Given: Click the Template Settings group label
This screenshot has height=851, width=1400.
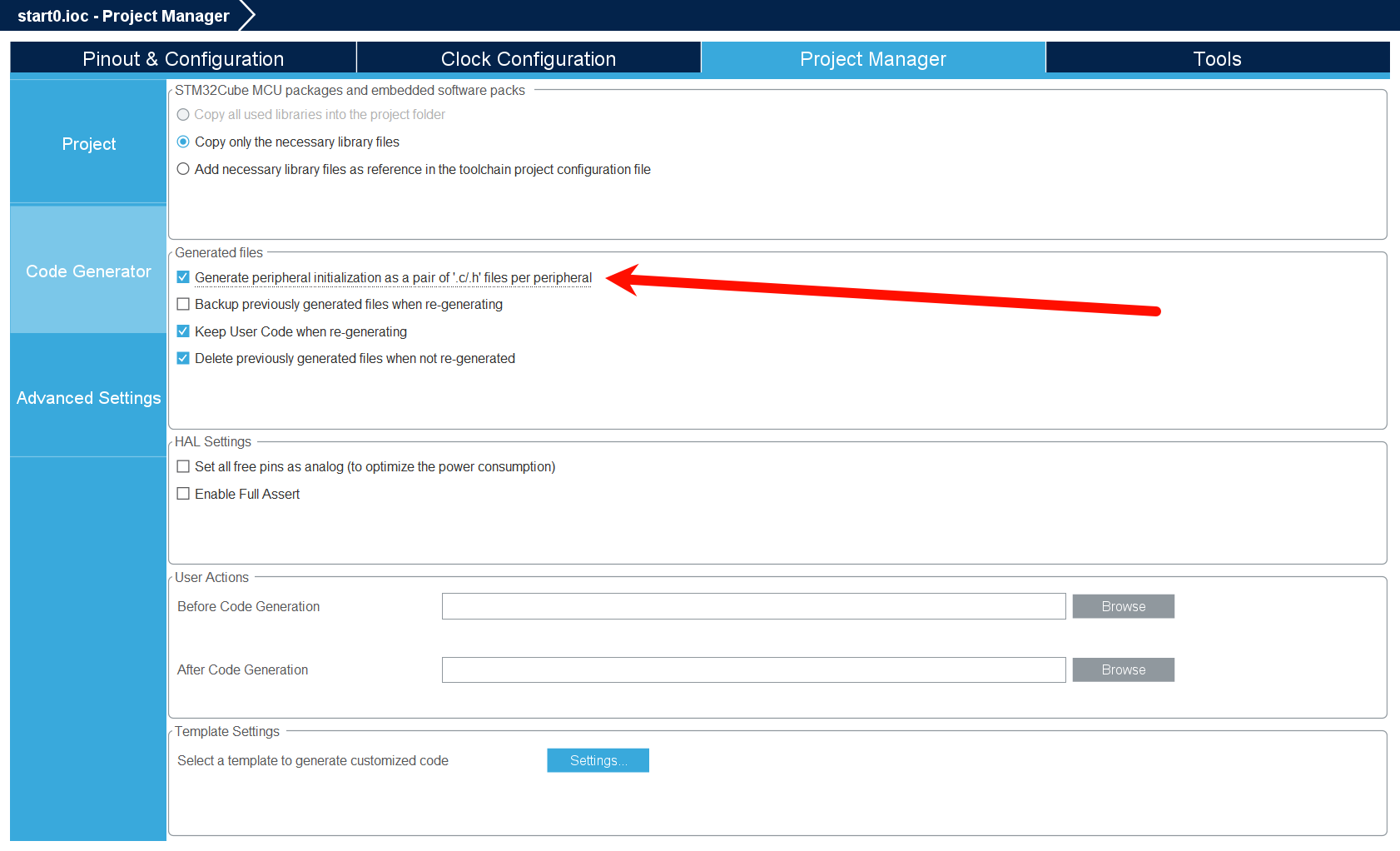Looking at the screenshot, I should 227,731.
